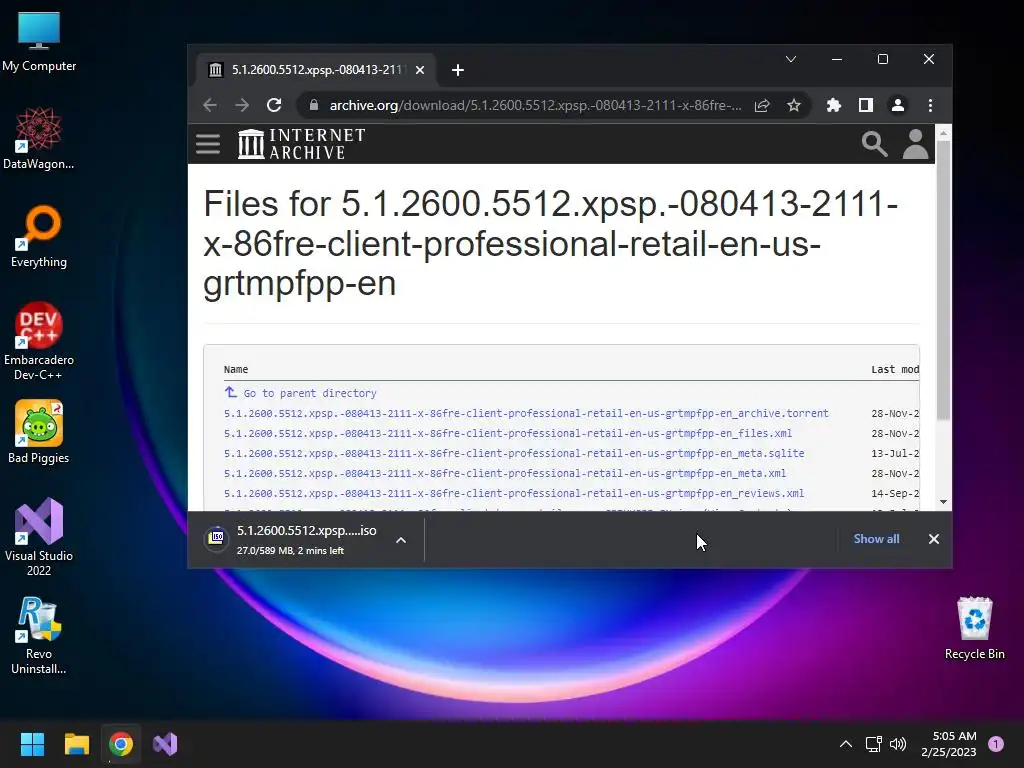
Task: Go to the Internet Archive home logo
Action: [x=302, y=144]
